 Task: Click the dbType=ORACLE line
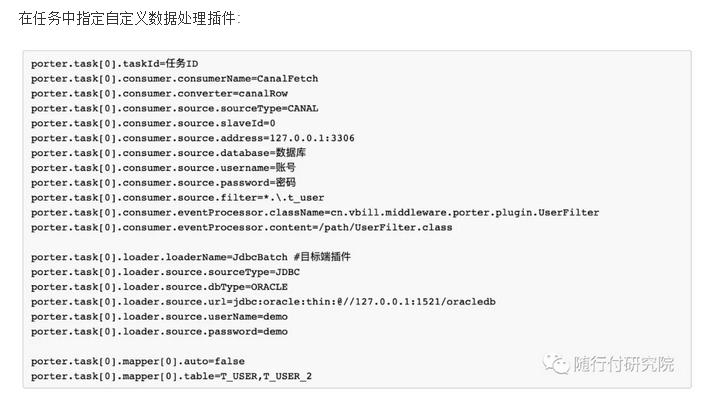159,287
